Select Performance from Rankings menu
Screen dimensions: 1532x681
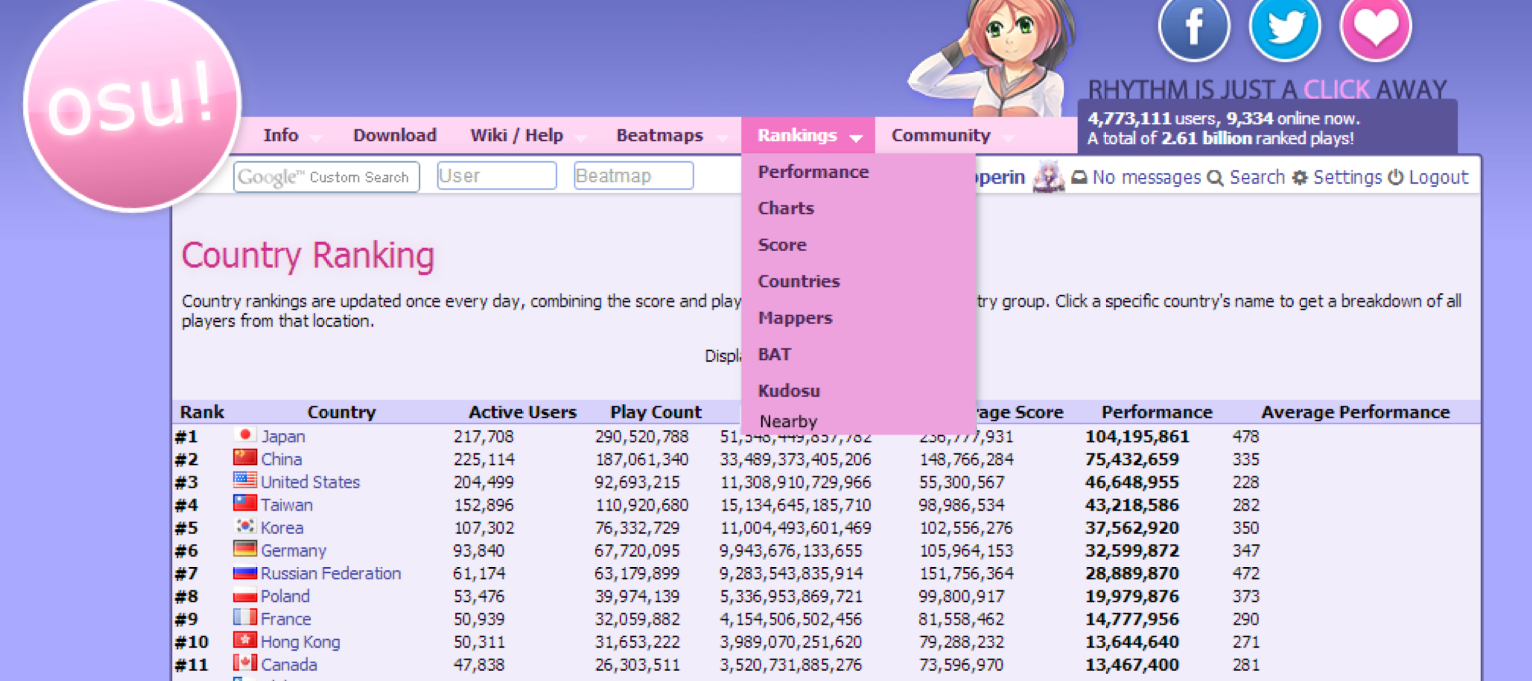pos(813,172)
